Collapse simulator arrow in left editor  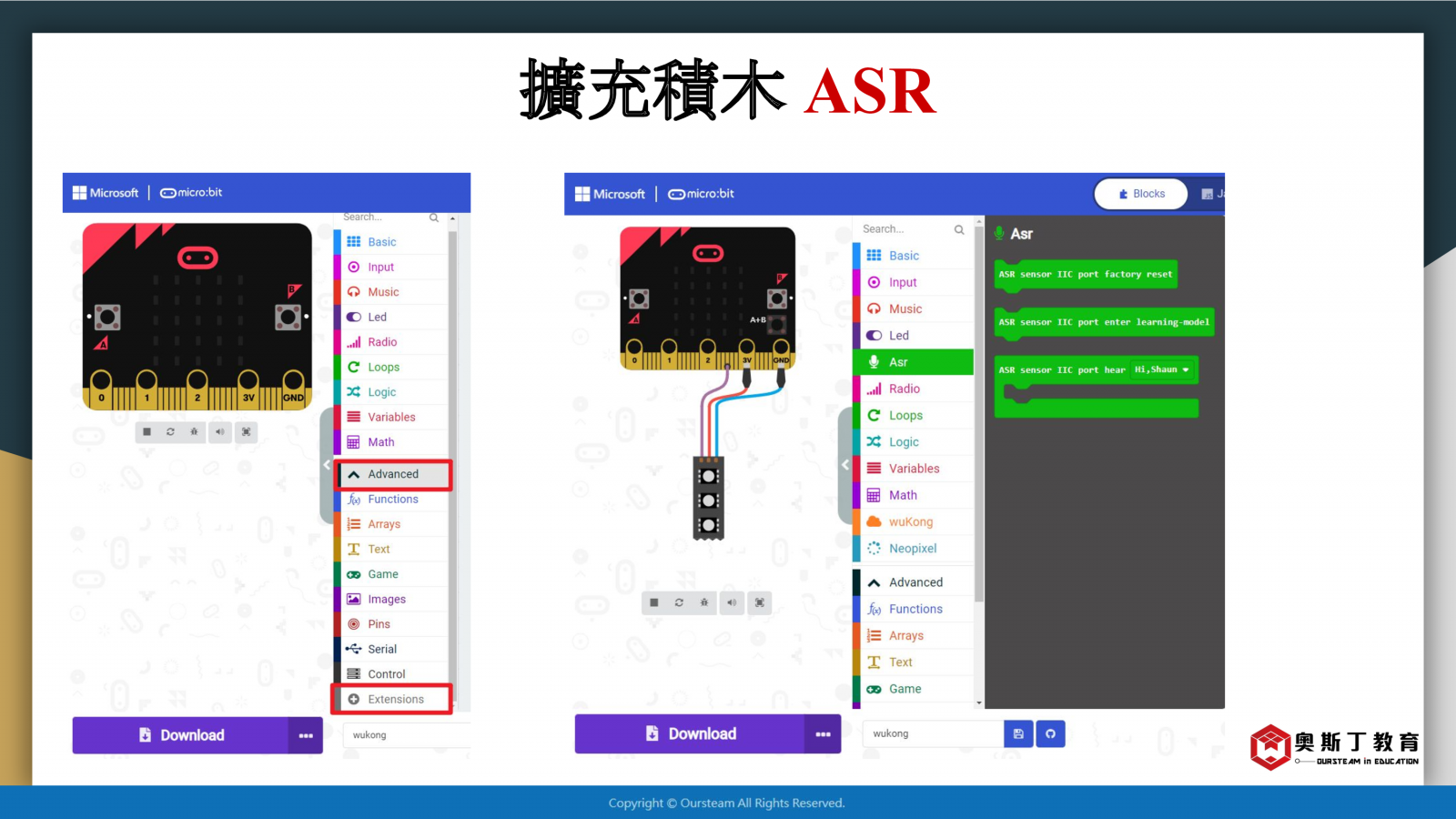pyautogui.click(x=327, y=465)
